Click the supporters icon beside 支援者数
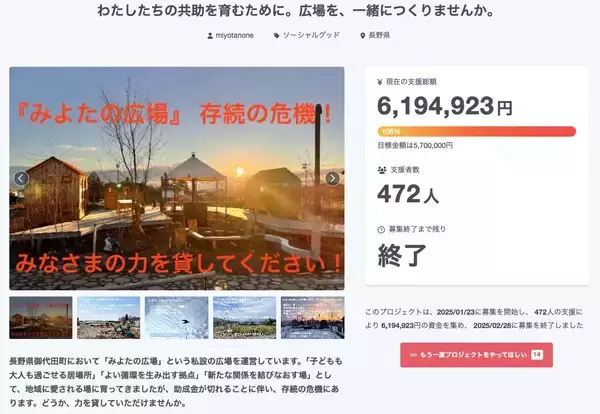The image size is (600, 414). pyautogui.click(x=382, y=171)
